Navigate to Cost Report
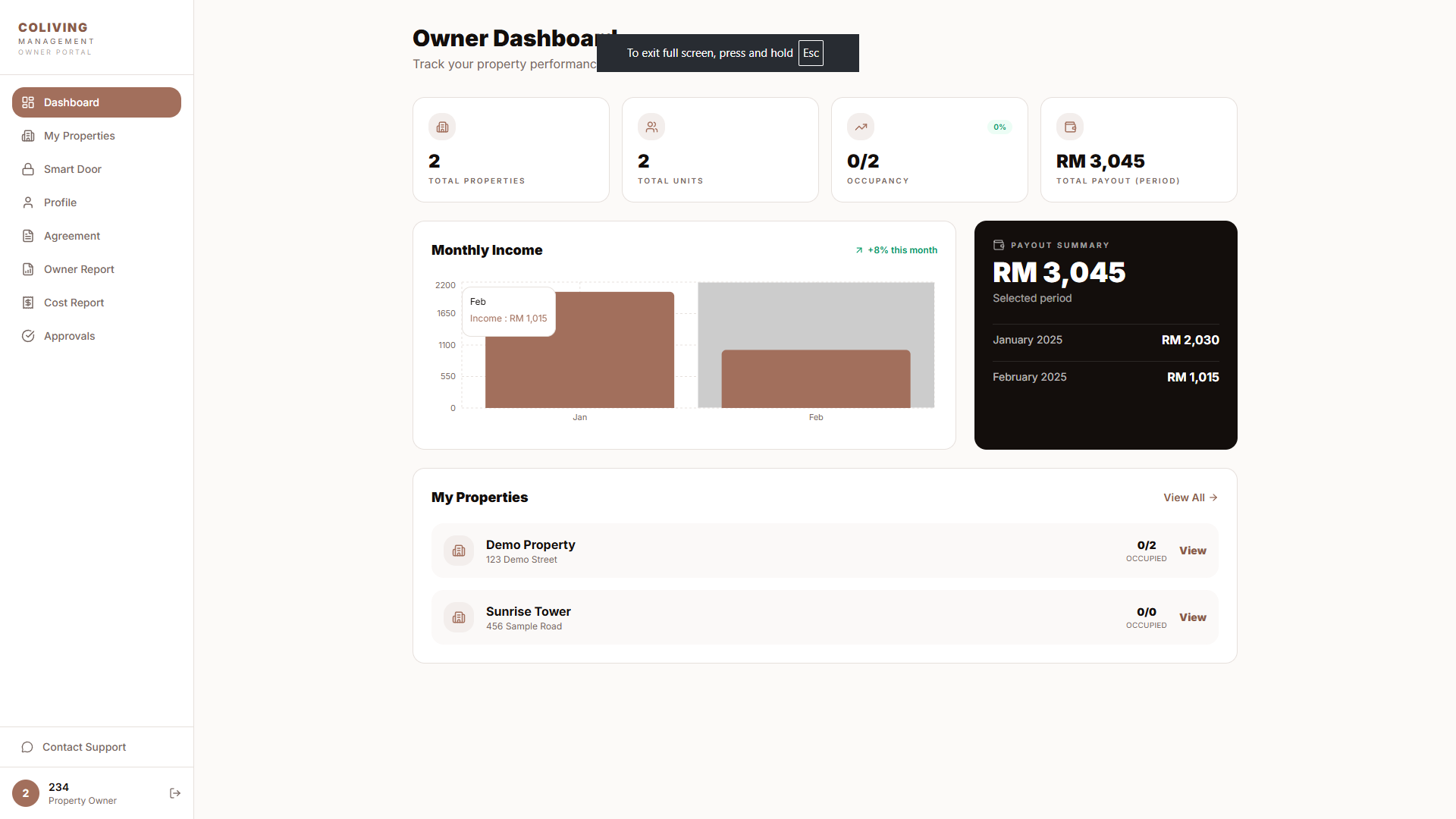Viewport: 1456px width, 819px height. (74, 303)
